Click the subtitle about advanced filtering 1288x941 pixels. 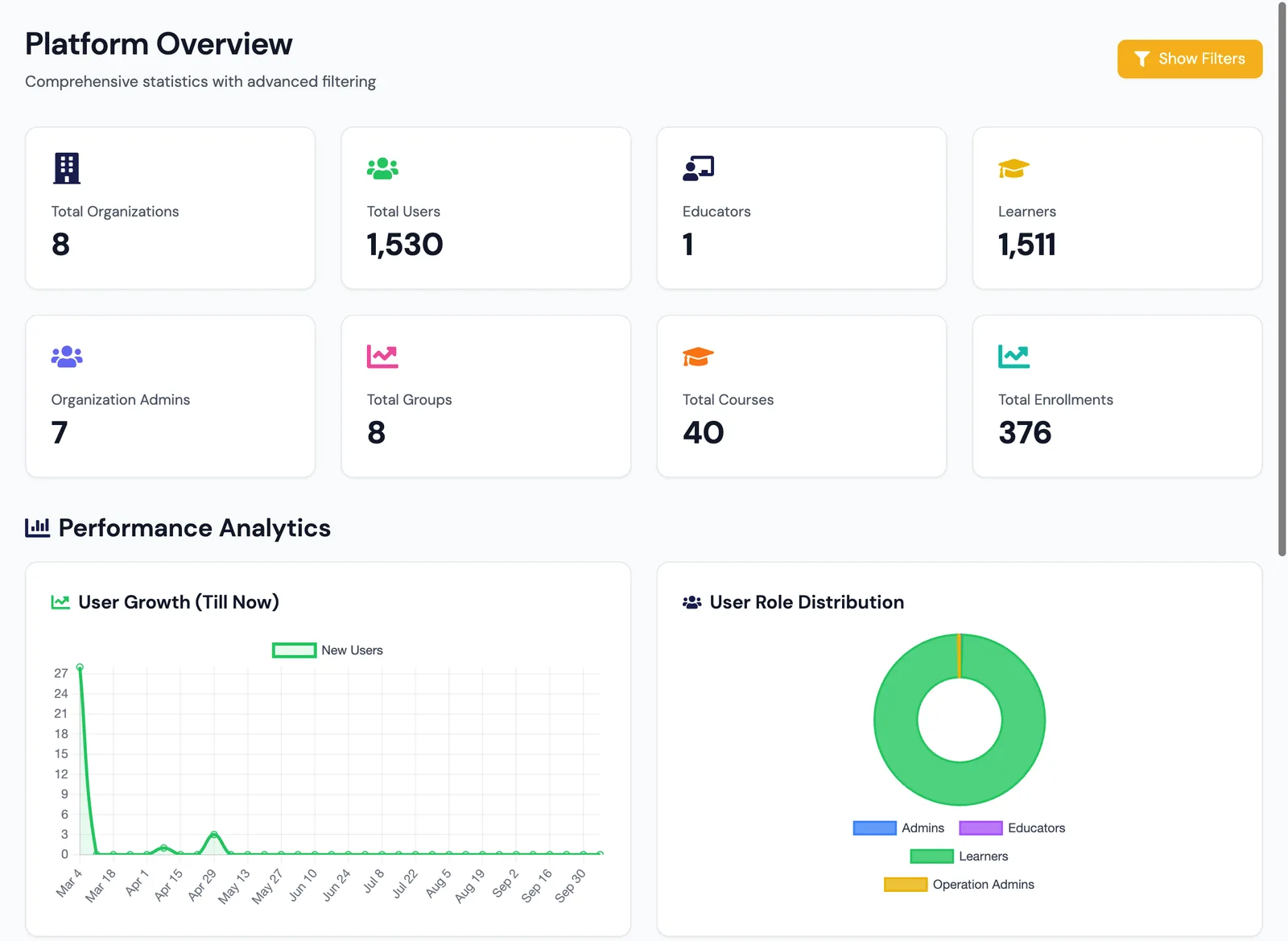coord(200,82)
